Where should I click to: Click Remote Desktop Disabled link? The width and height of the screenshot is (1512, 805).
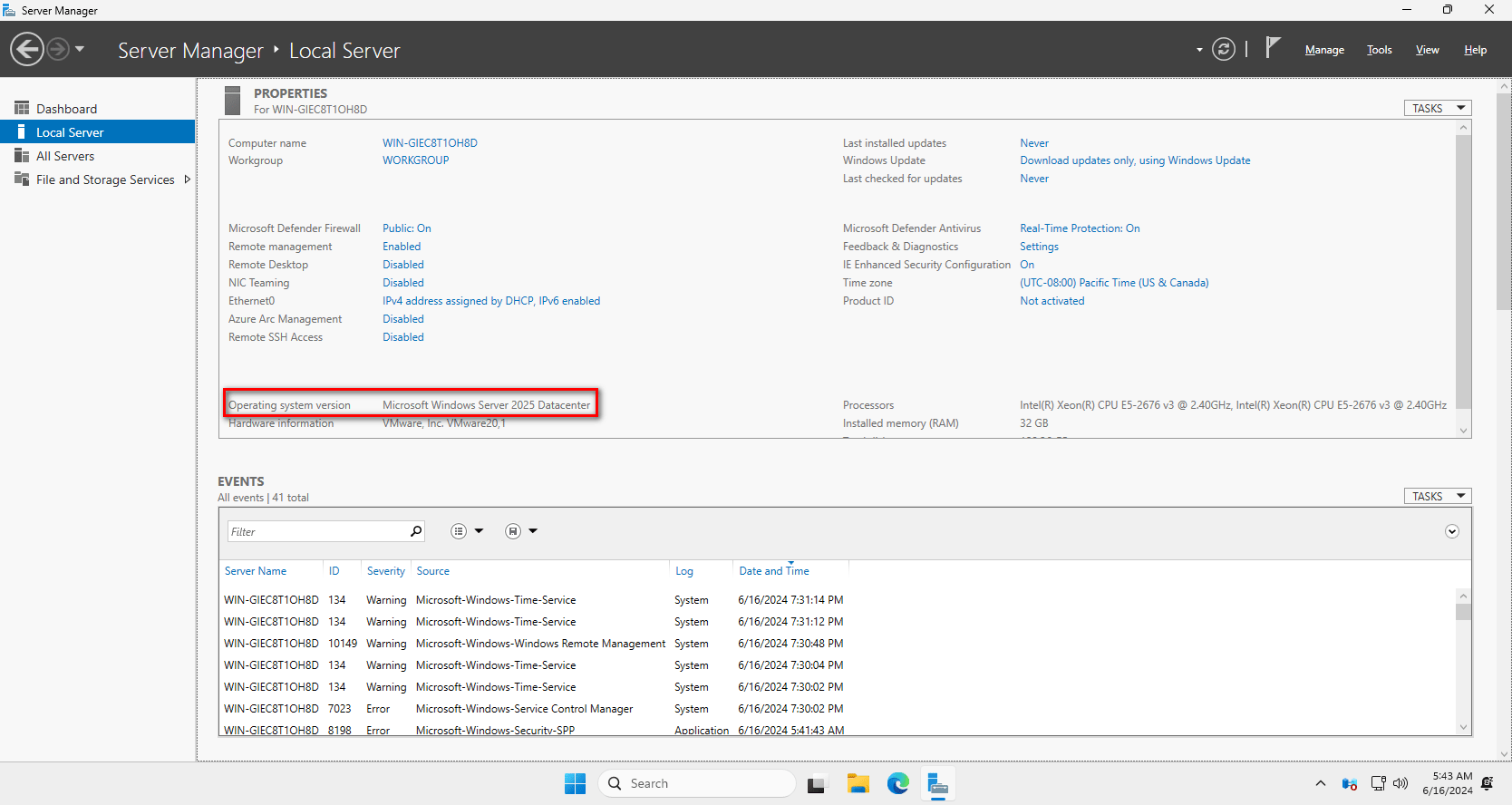(402, 265)
